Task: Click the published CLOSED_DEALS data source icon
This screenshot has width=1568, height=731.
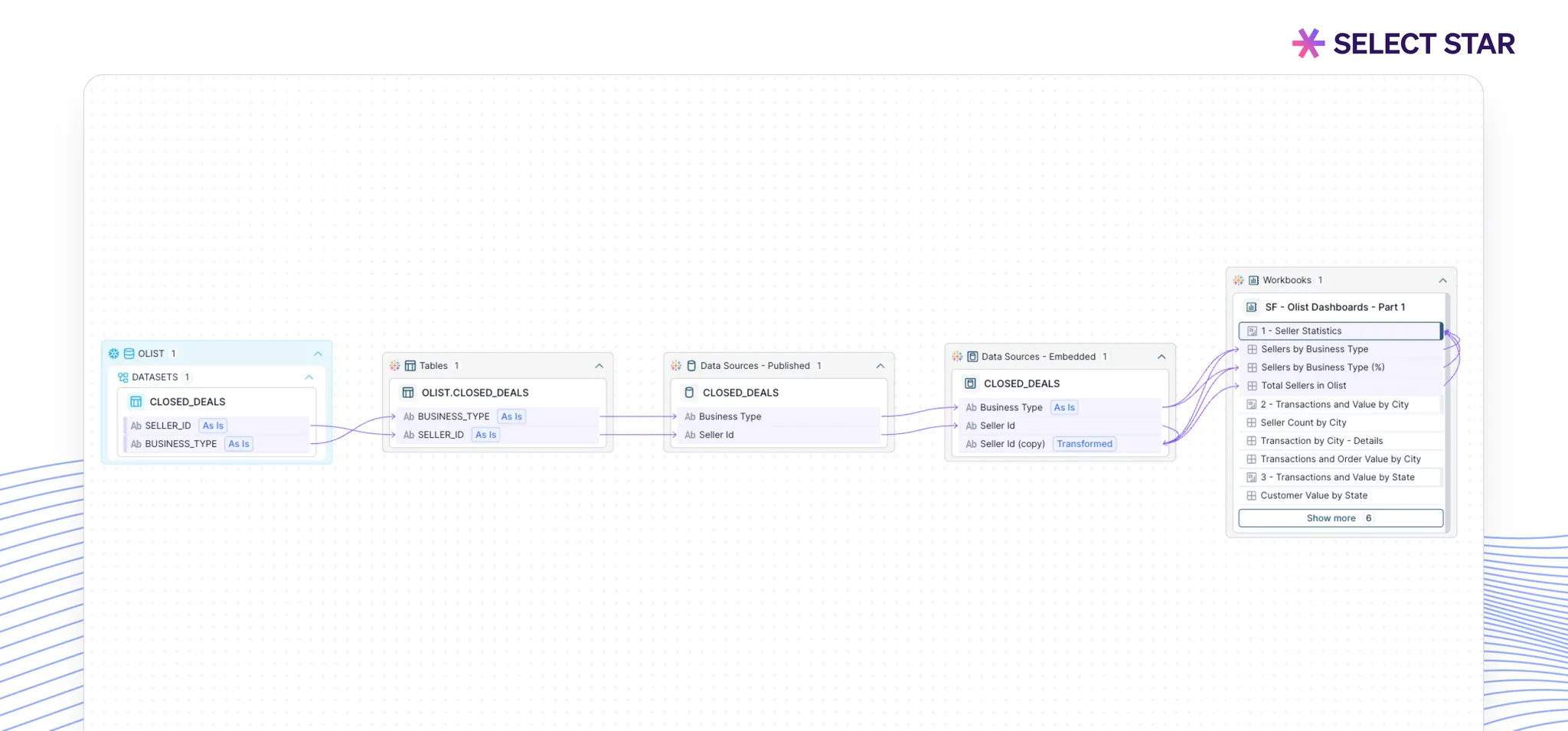Action: pos(689,393)
